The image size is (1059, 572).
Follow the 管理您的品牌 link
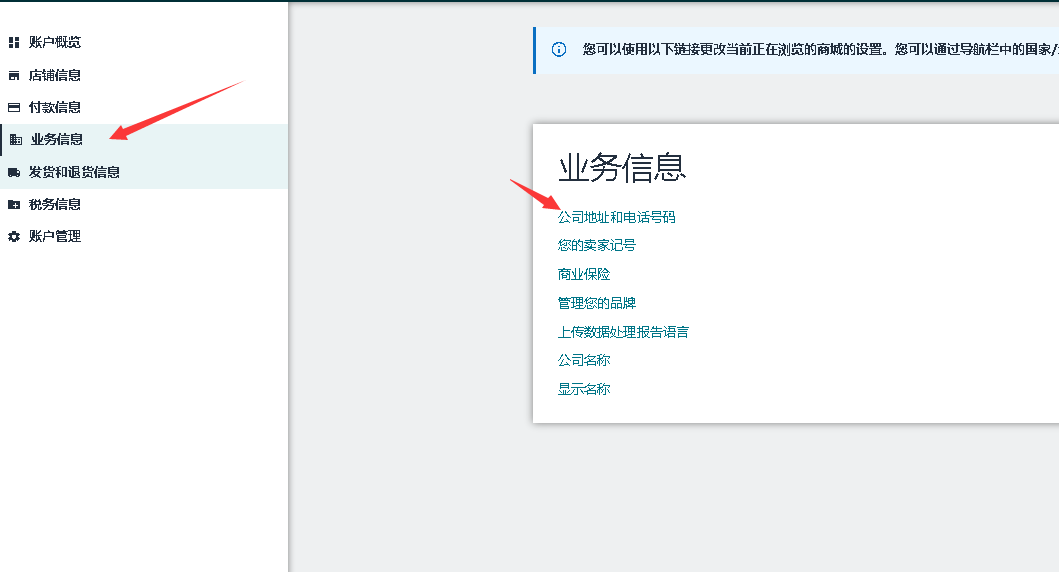tap(596, 303)
